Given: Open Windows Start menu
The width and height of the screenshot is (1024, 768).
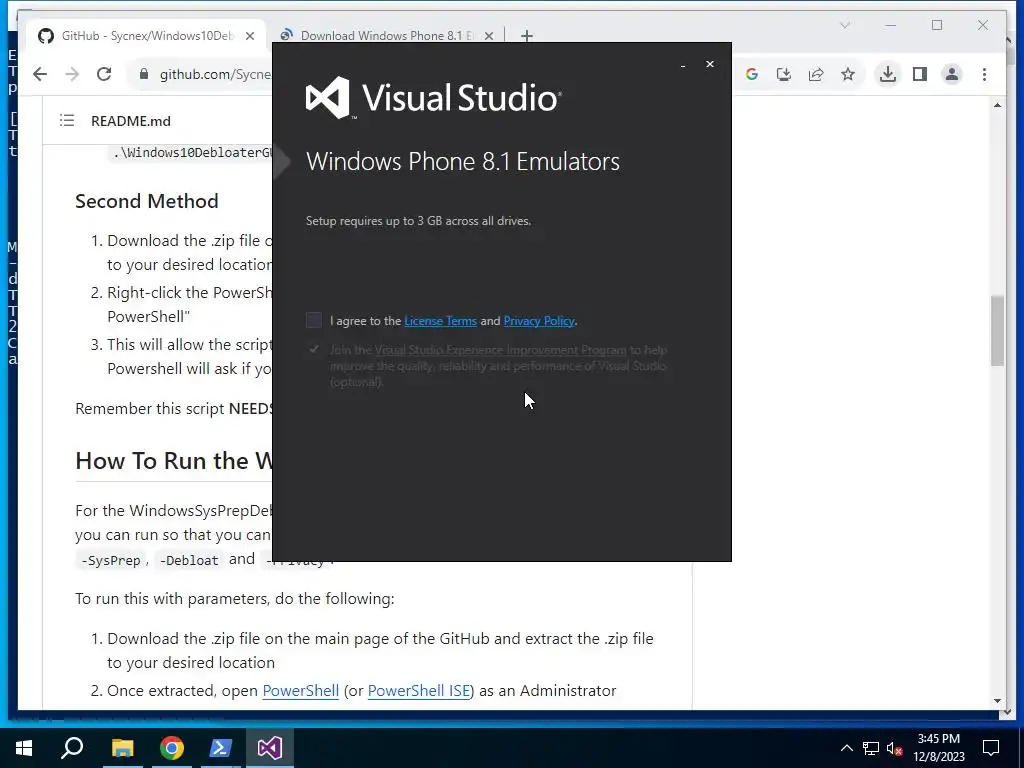Looking at the screenshot, I should click(x=24, y=748).
